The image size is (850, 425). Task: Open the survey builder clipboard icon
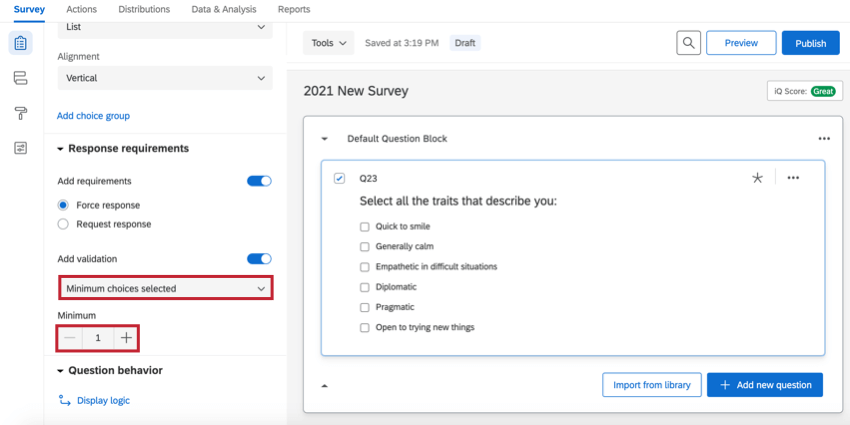coord(20,43)
